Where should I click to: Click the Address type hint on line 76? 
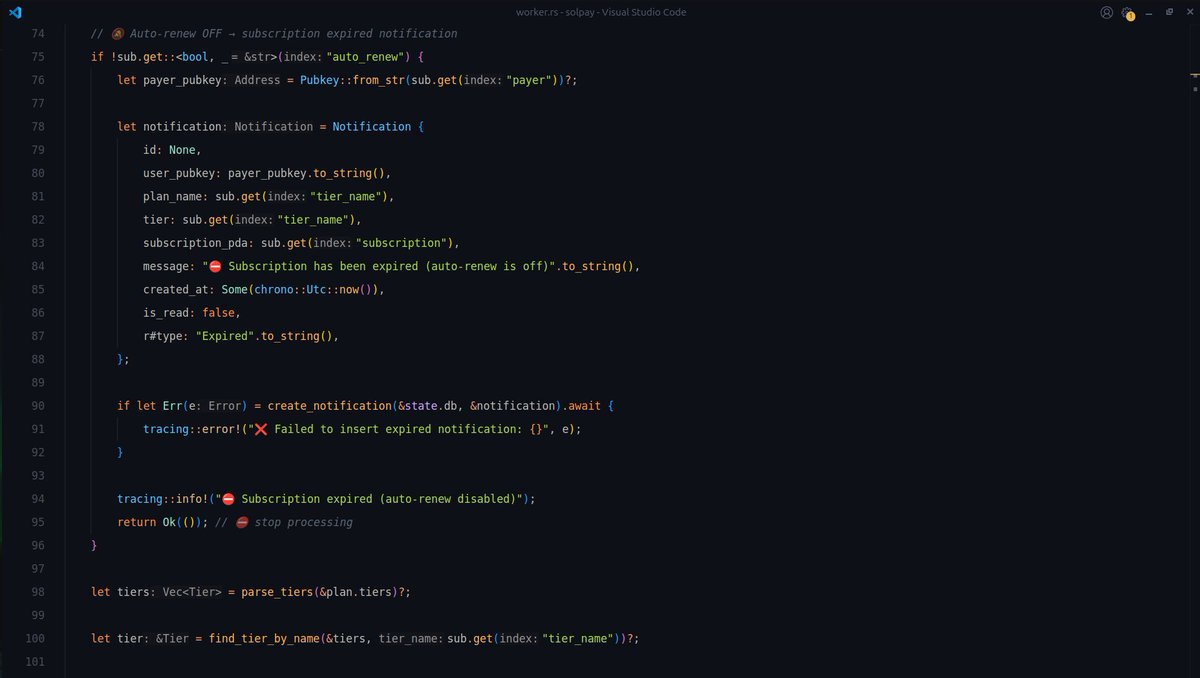257,80
